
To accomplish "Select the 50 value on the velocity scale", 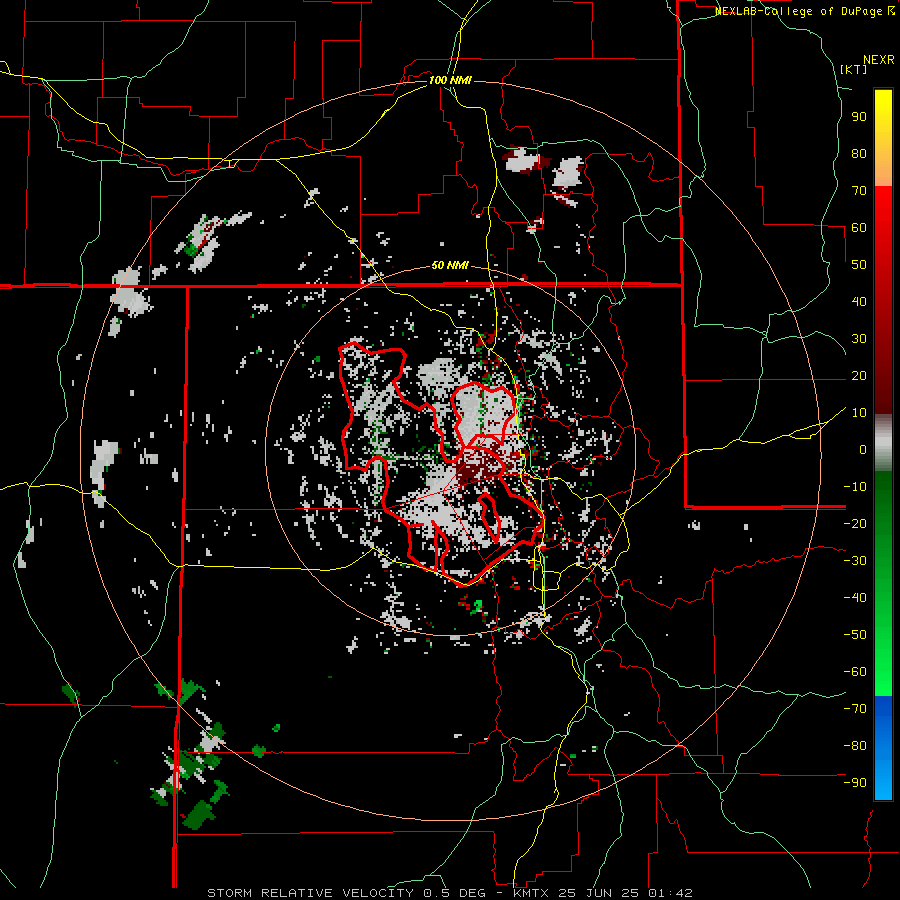I will pos(859,265).
